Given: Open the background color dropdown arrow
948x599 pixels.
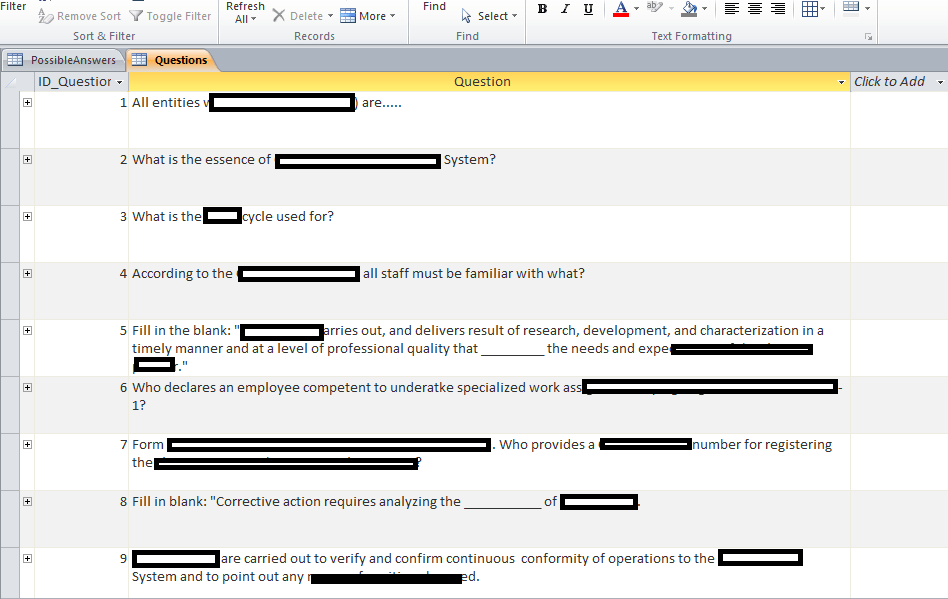Looking at the screenshot, I should pyautogui.click(x=704, y=9).
